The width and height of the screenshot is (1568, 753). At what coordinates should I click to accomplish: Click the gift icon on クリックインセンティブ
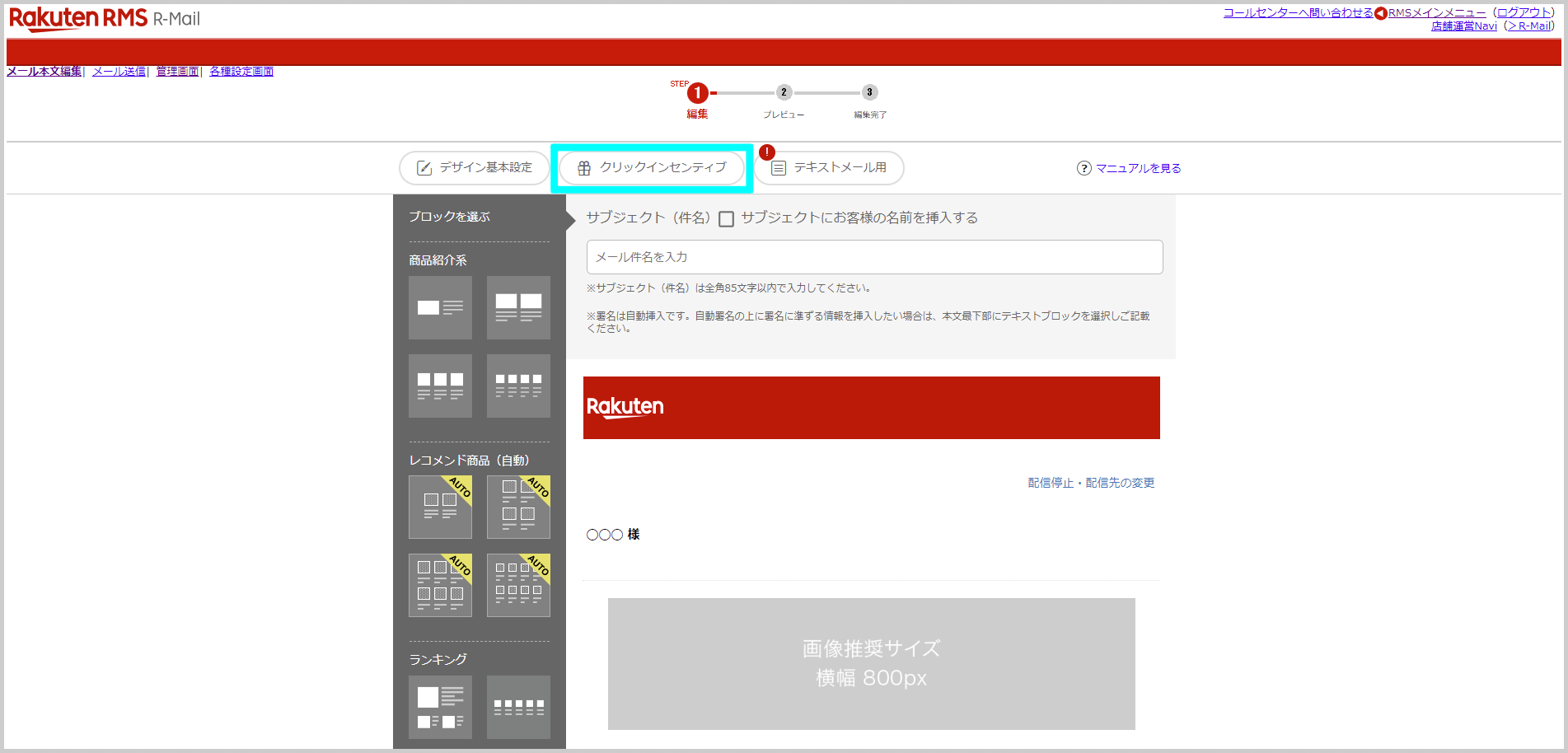tap(584, 168)
